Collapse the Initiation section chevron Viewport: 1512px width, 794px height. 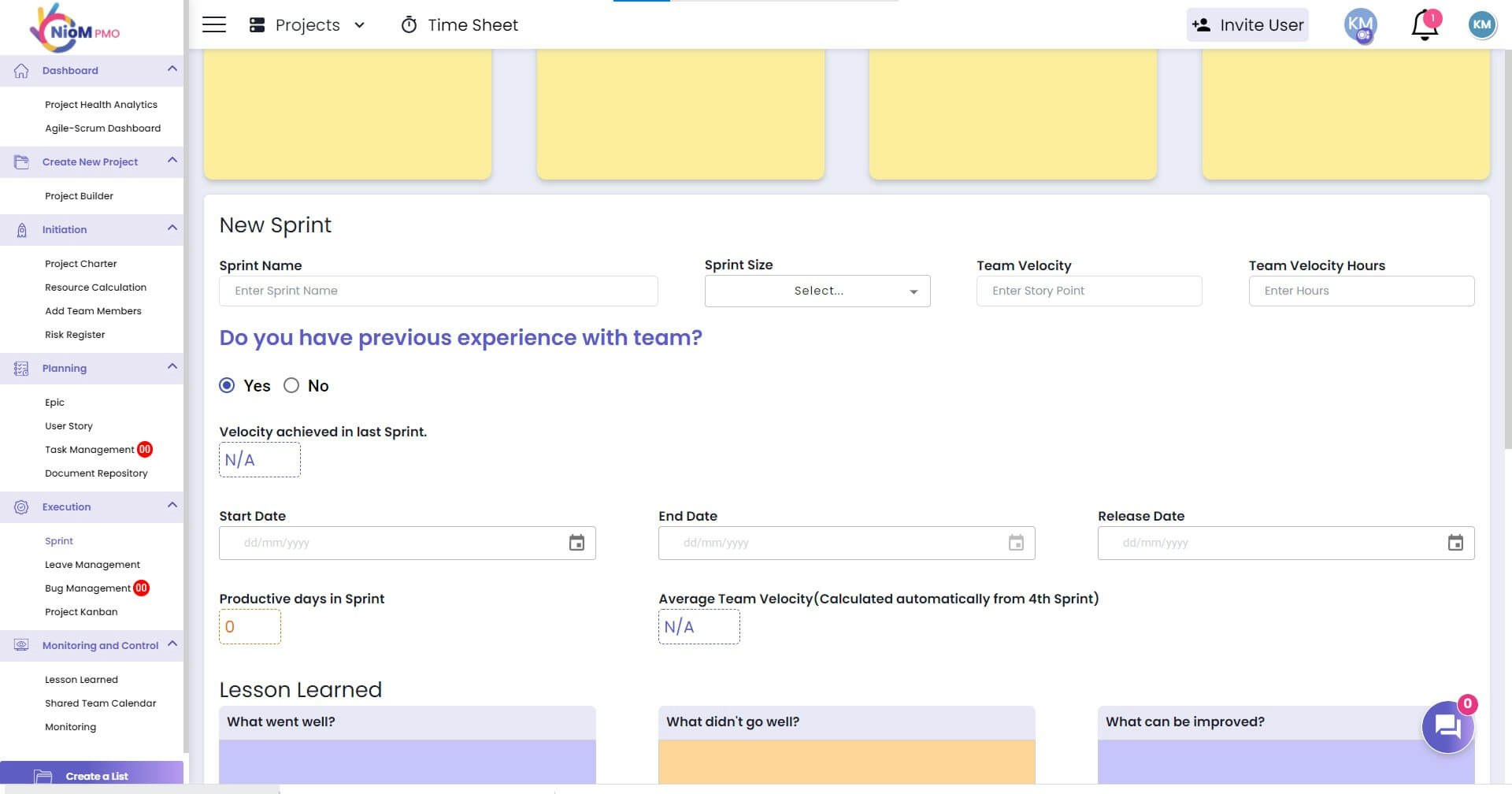pos(172,228)
